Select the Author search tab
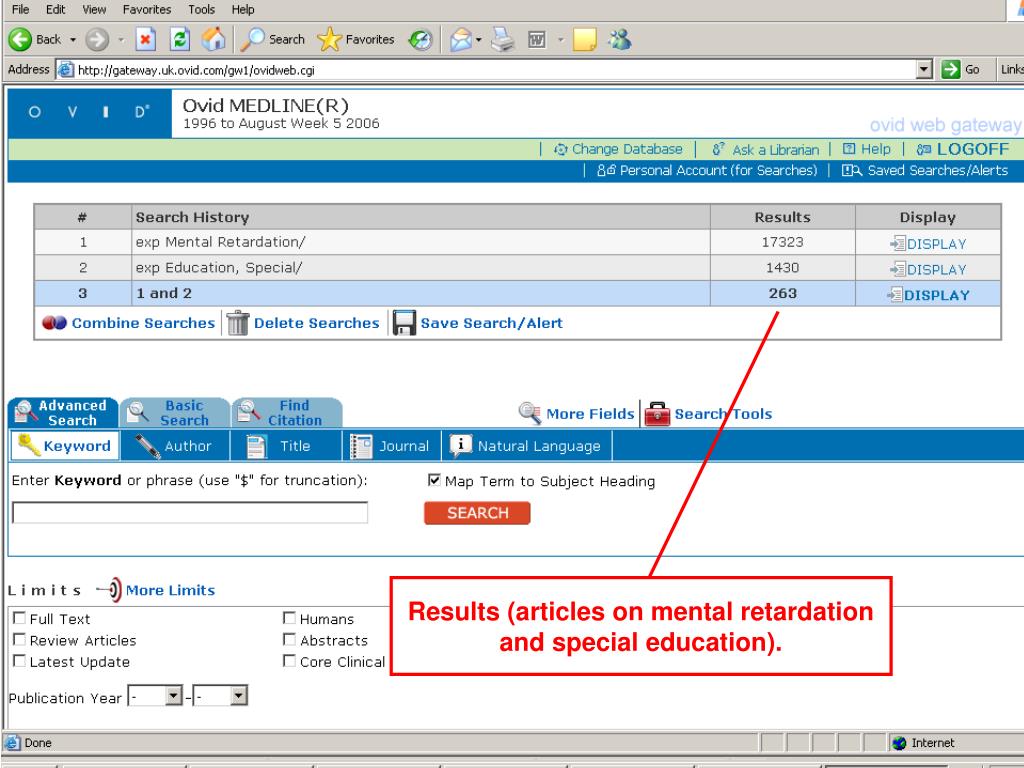 pyautogui.click(x=175, y=446)
